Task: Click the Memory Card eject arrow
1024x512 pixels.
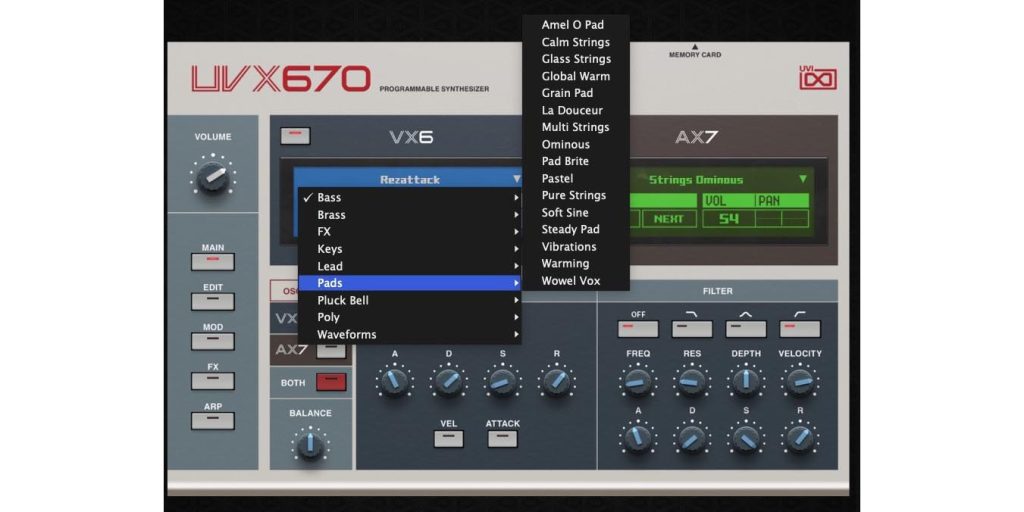Action: pos(694,46)
